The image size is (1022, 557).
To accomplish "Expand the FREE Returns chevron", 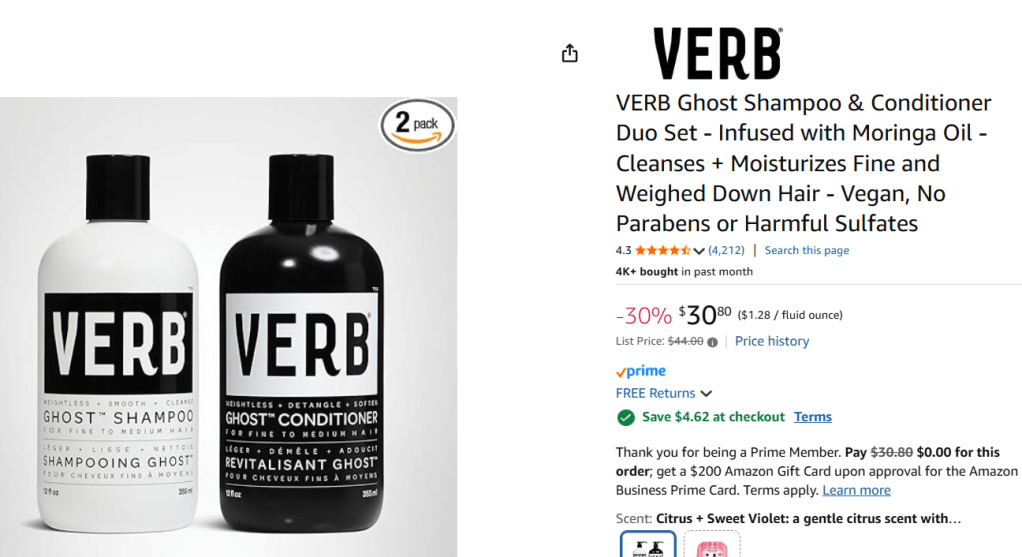I will tap(706, 393).
